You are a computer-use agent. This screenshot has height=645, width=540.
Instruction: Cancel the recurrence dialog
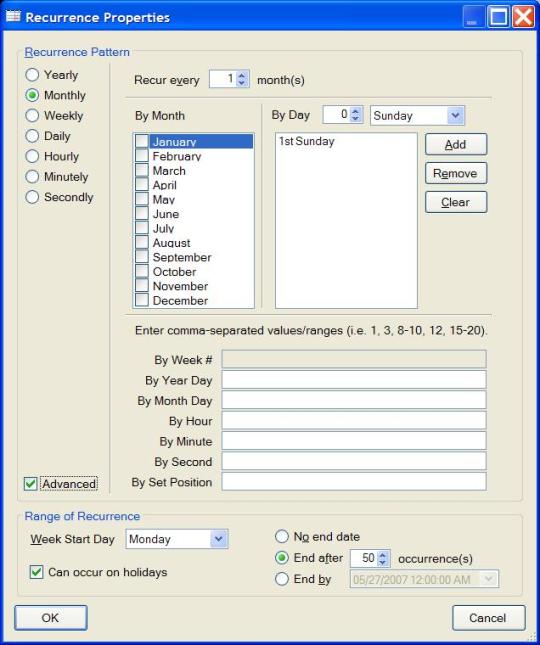click(x=488, y=617)
